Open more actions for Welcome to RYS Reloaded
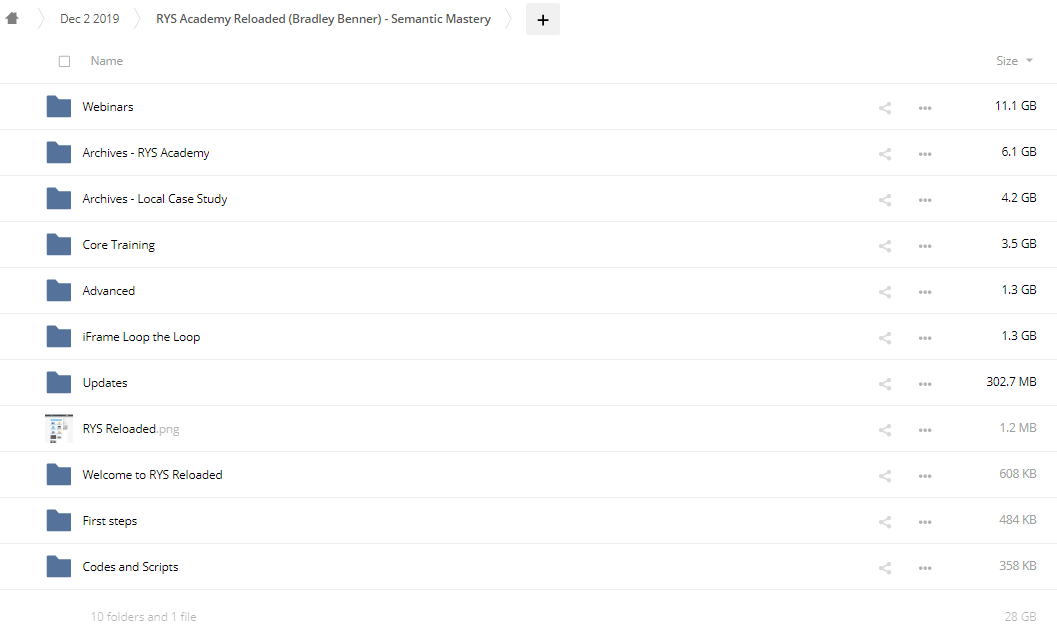The height and width of the screenshot is (636, 1057). pyautogui.click(x=925, y=476)
